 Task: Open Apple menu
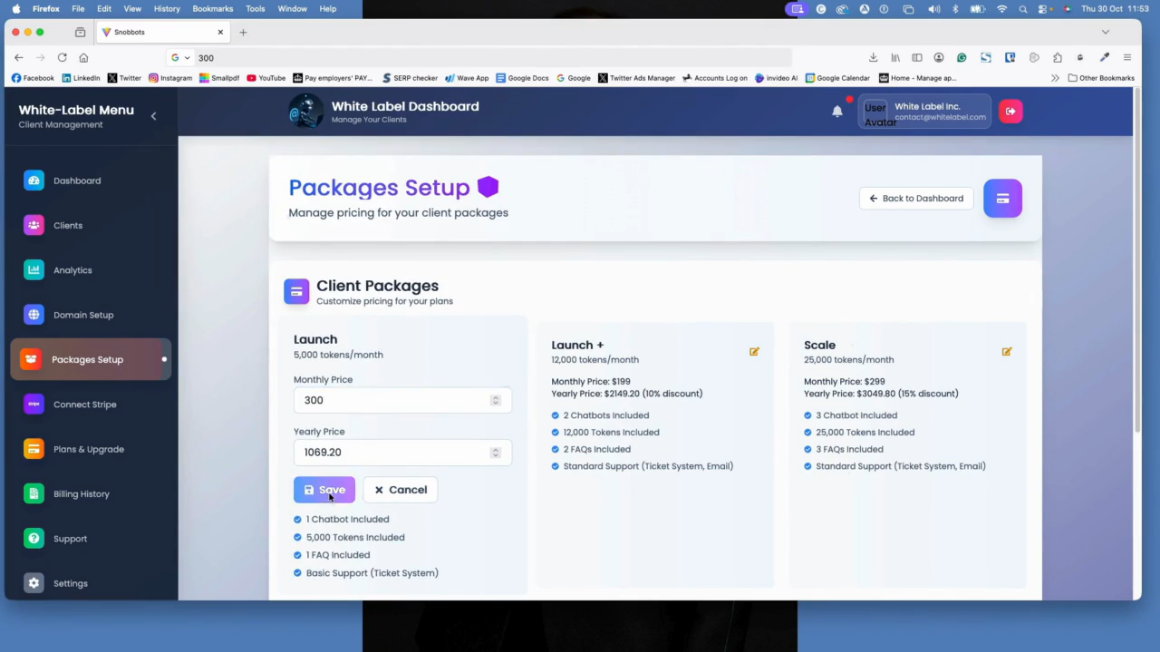[x=16, y=9]
